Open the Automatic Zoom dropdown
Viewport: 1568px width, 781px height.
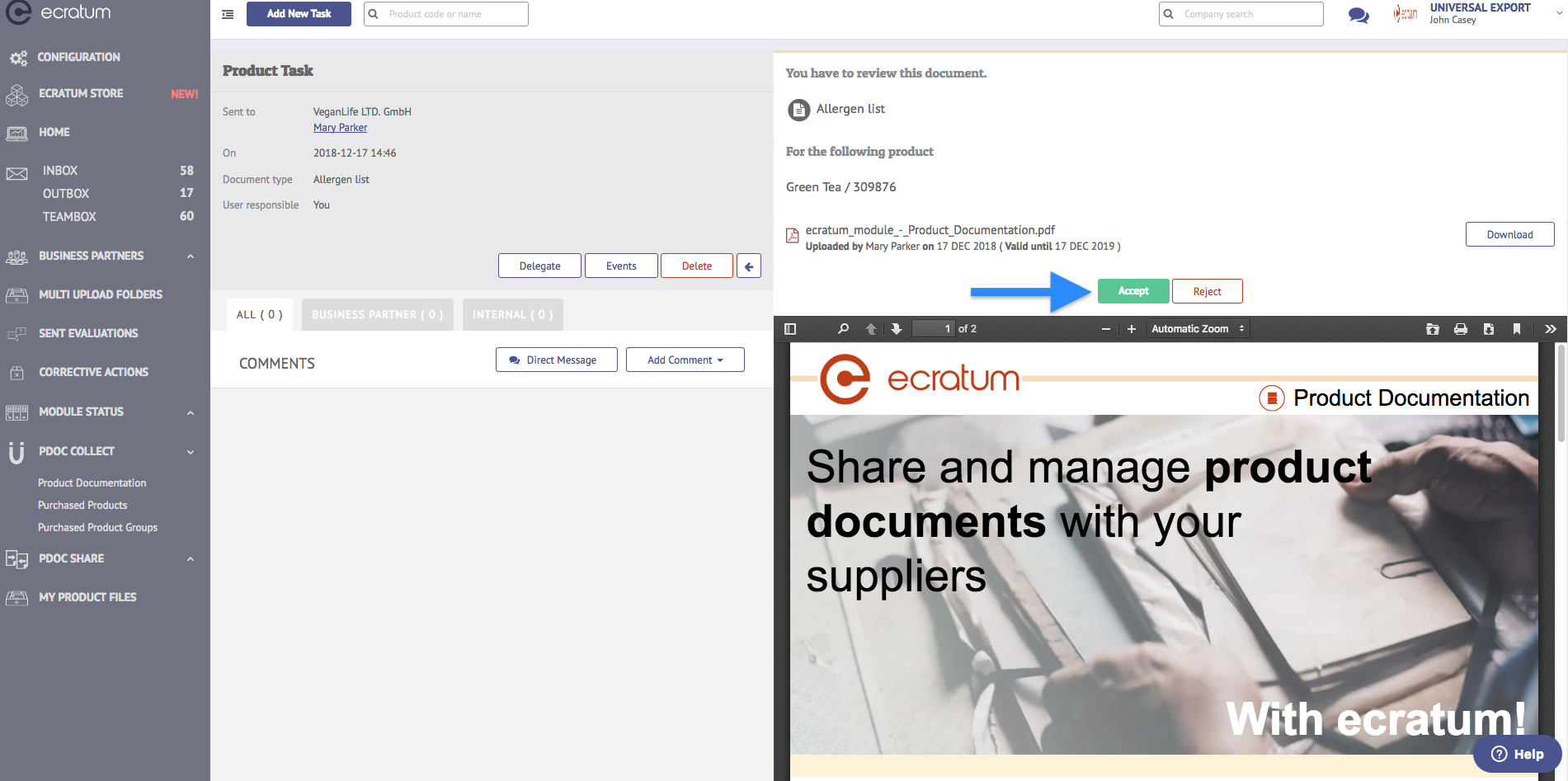pyautogui.click(x=1198, y=329)
